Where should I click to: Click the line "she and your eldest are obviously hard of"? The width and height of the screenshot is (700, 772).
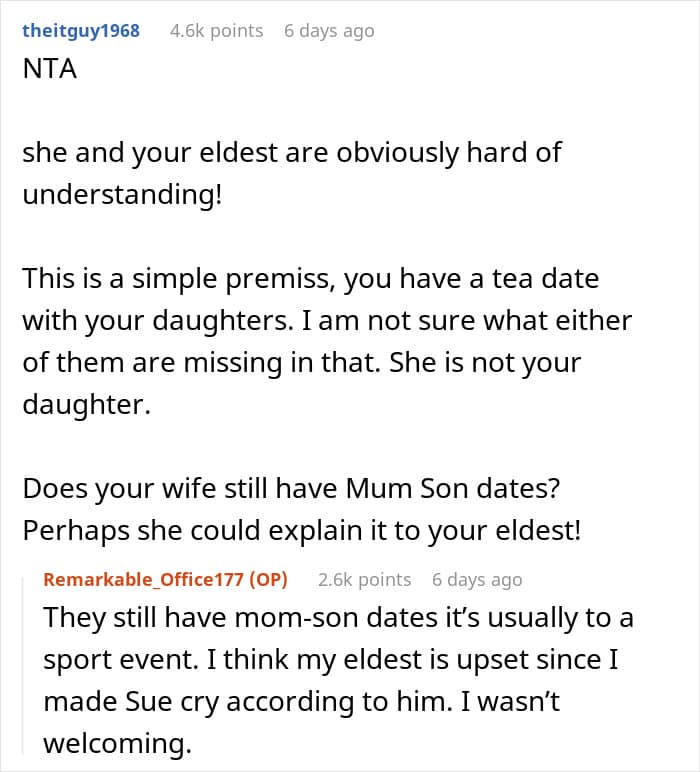pos(291,153)
